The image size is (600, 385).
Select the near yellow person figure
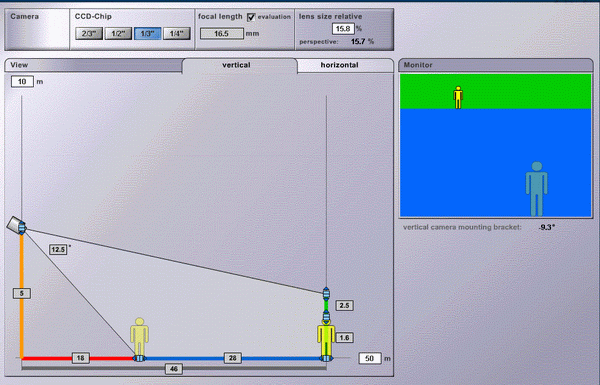(x=139, y=337)
